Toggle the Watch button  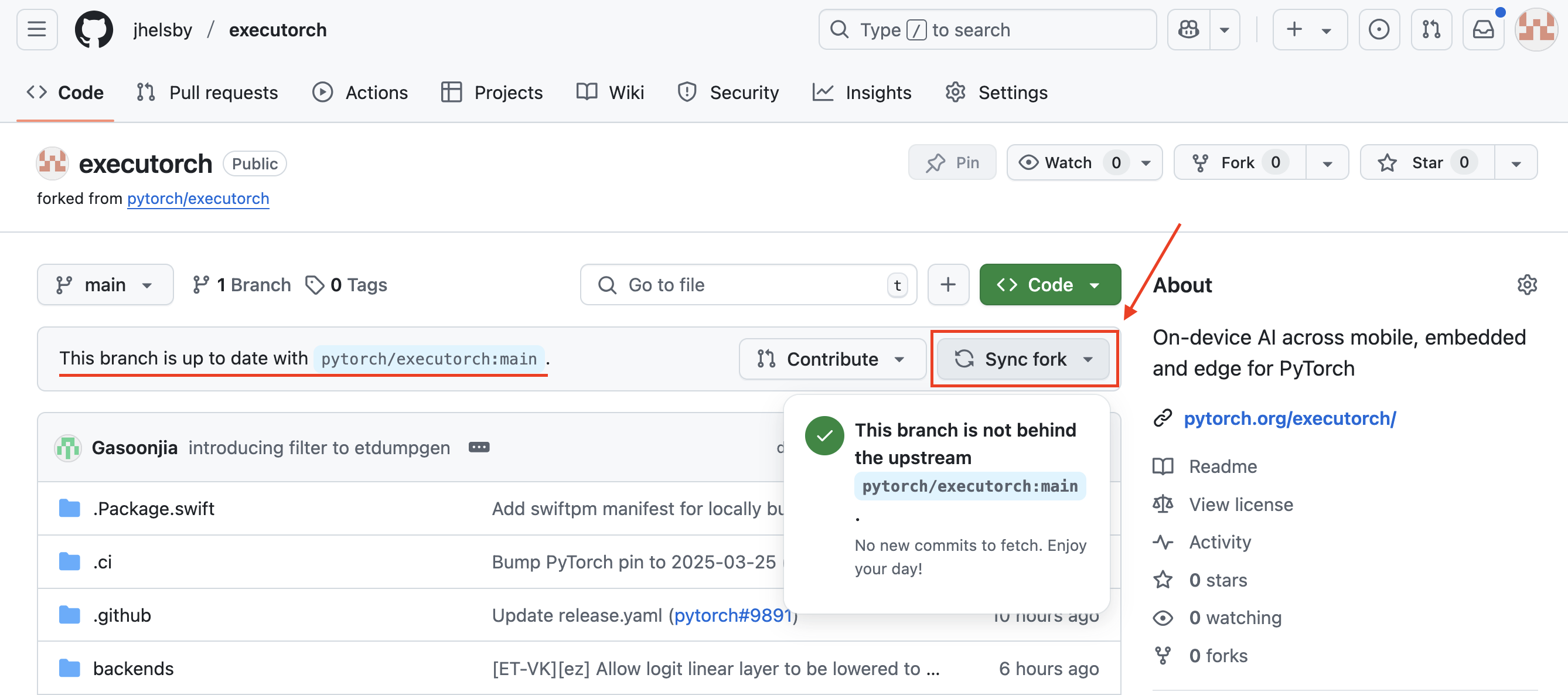1068,162
